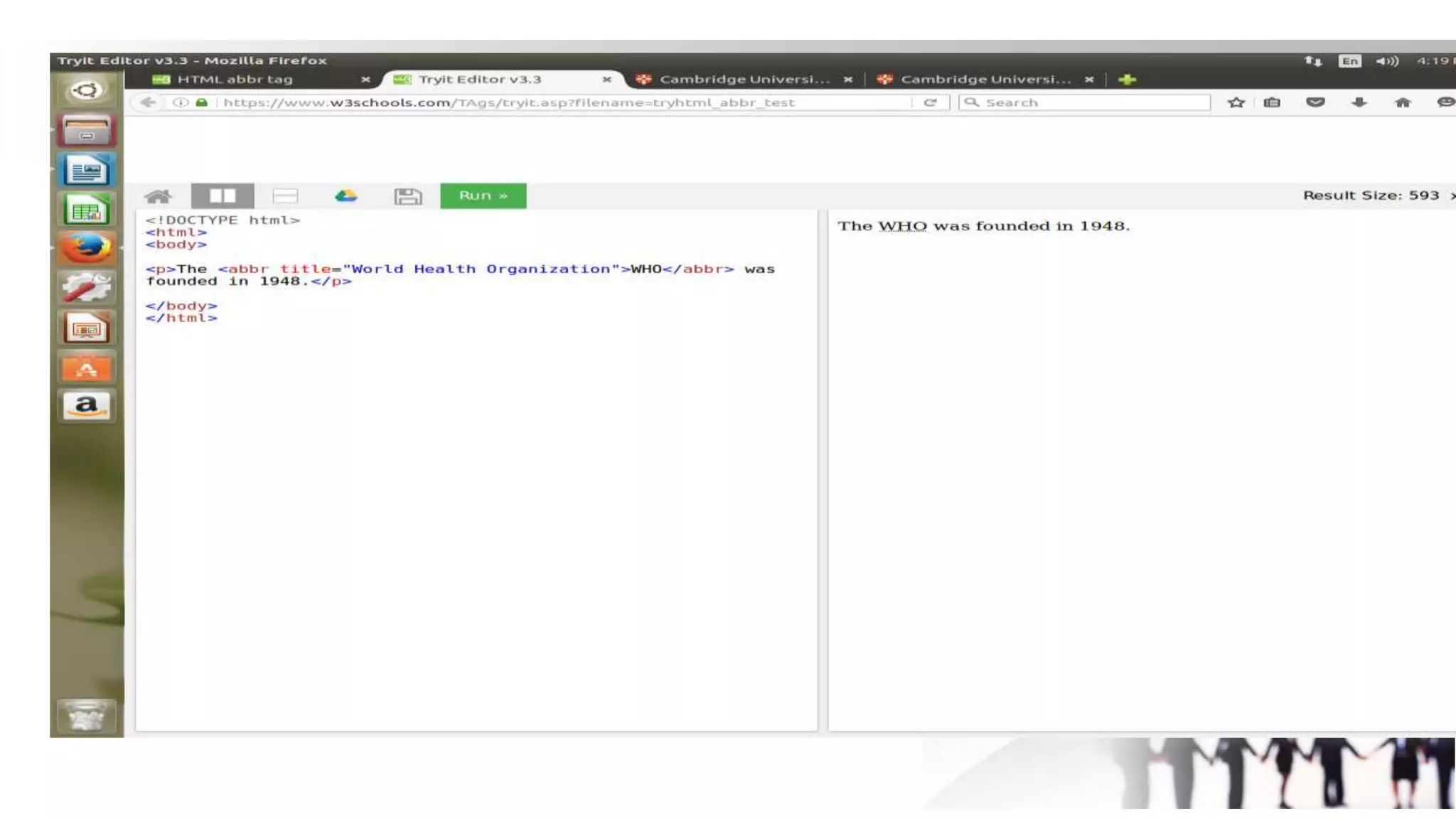Reload the page with refresh icon
The image size is (1456, 819).
pyautogui.click(x=930, y=102)
